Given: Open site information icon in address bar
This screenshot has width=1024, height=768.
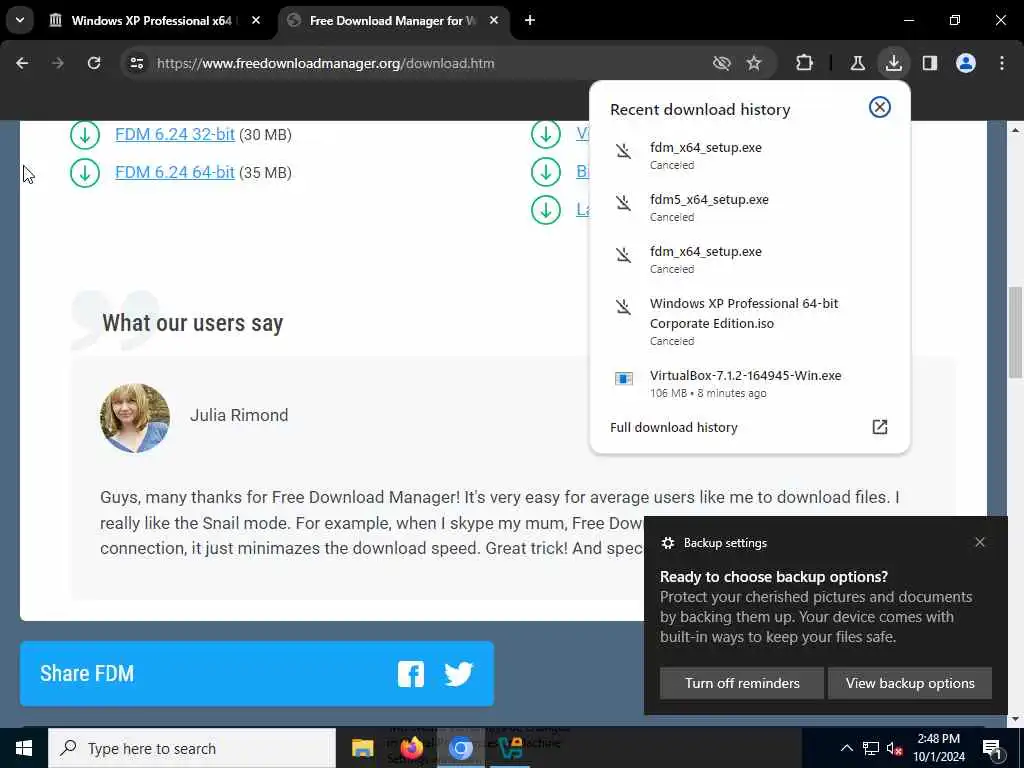Looking at the screenshot, I should tap(136, 63).
